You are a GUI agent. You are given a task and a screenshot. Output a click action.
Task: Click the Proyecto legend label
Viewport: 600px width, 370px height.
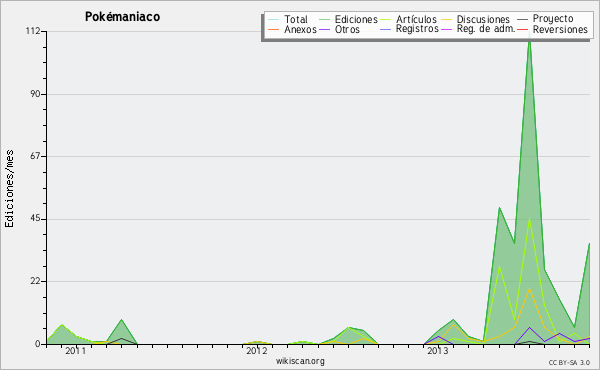pos(553,19)
